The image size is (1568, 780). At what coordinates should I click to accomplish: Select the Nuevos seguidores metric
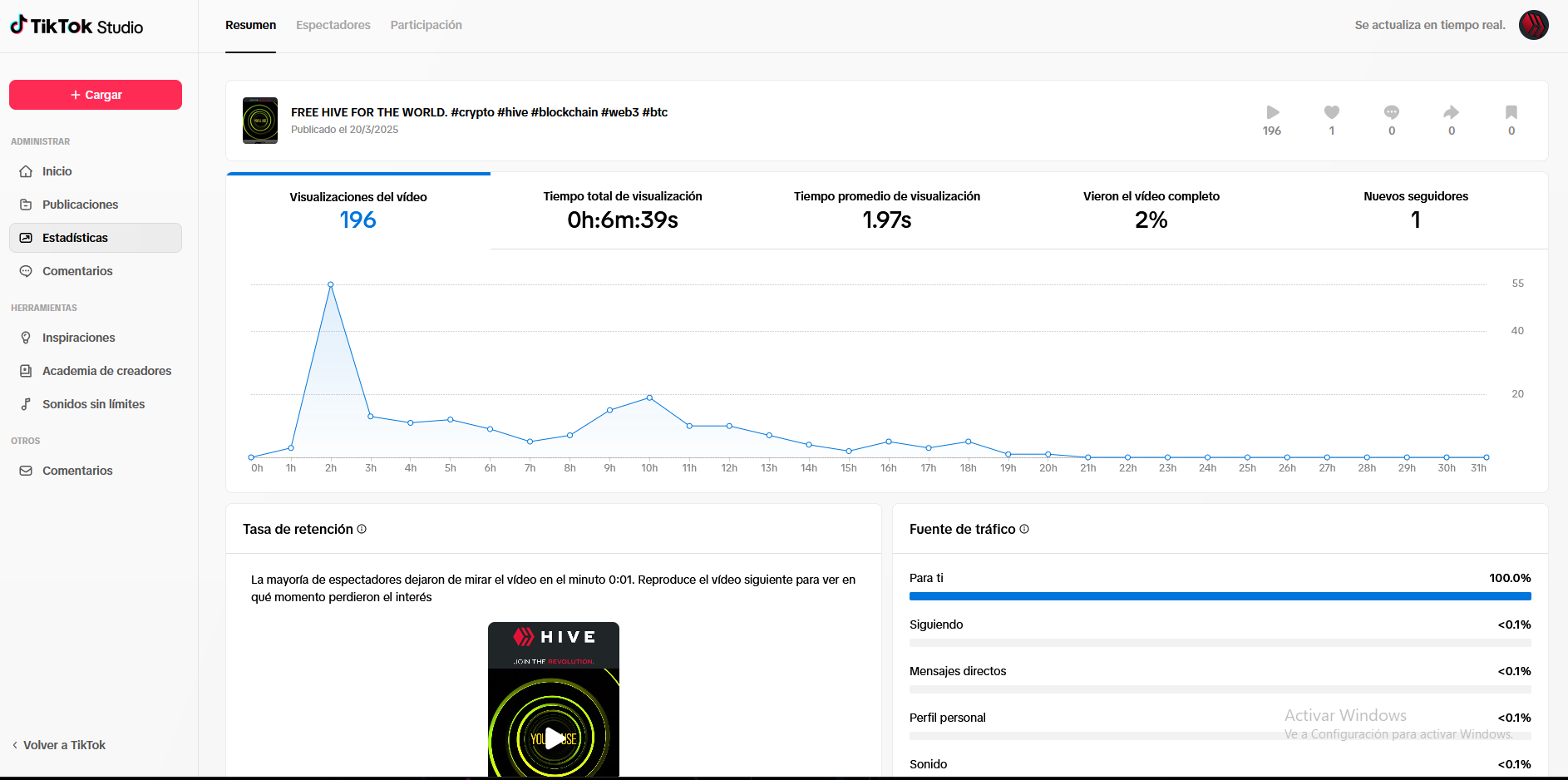coord(1416,210)
